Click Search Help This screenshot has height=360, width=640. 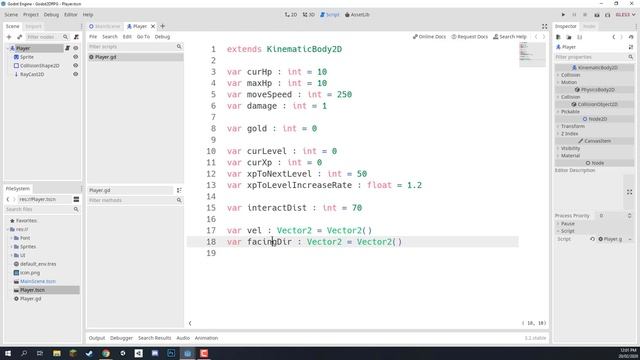point(510,37)
